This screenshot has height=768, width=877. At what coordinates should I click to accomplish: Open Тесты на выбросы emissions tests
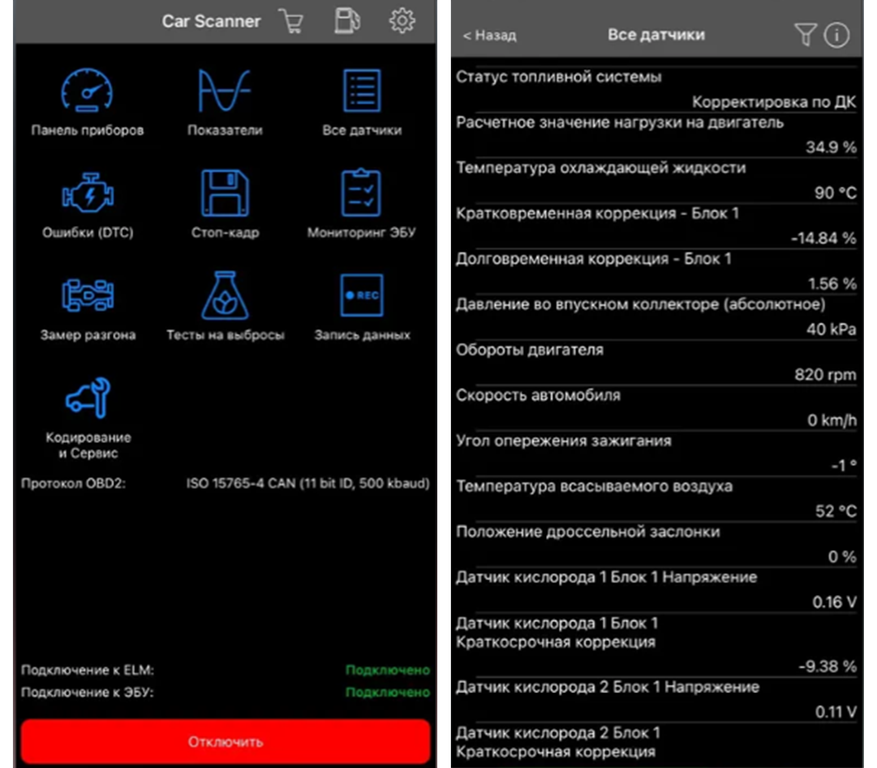[x=225, y=307]
